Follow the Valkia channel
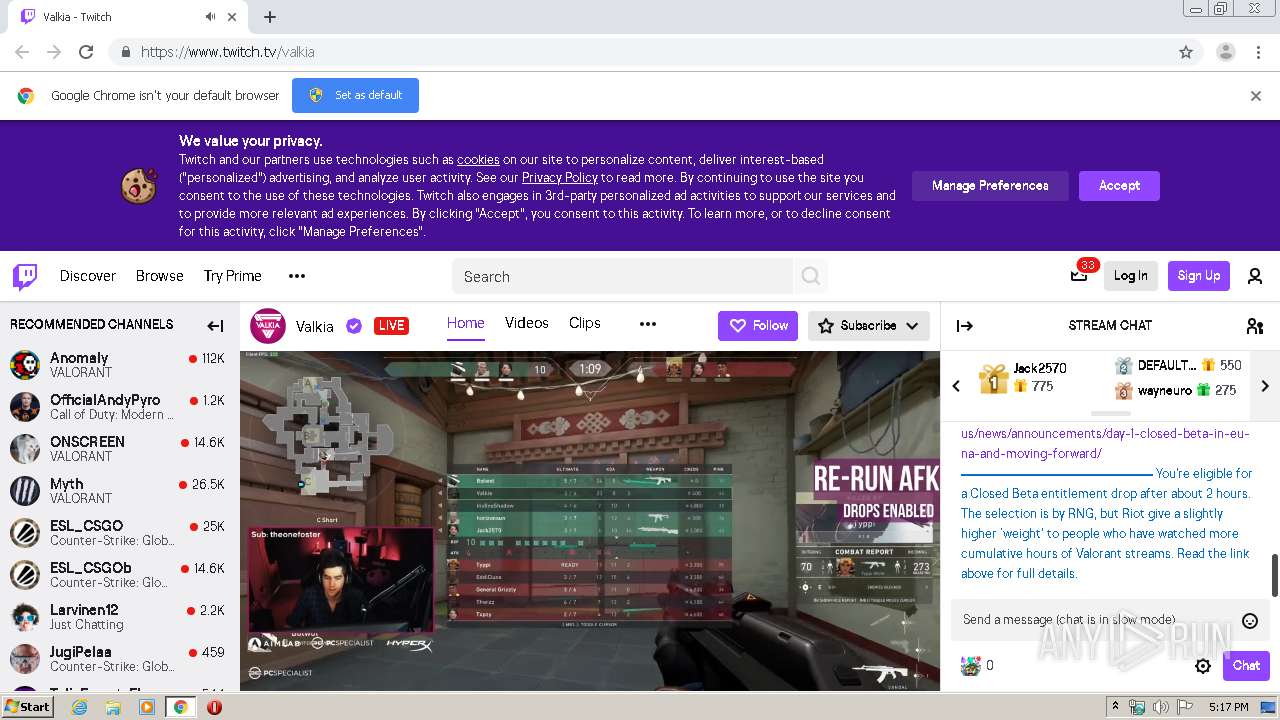This screenshot has width=1280, height=720. 758,326
